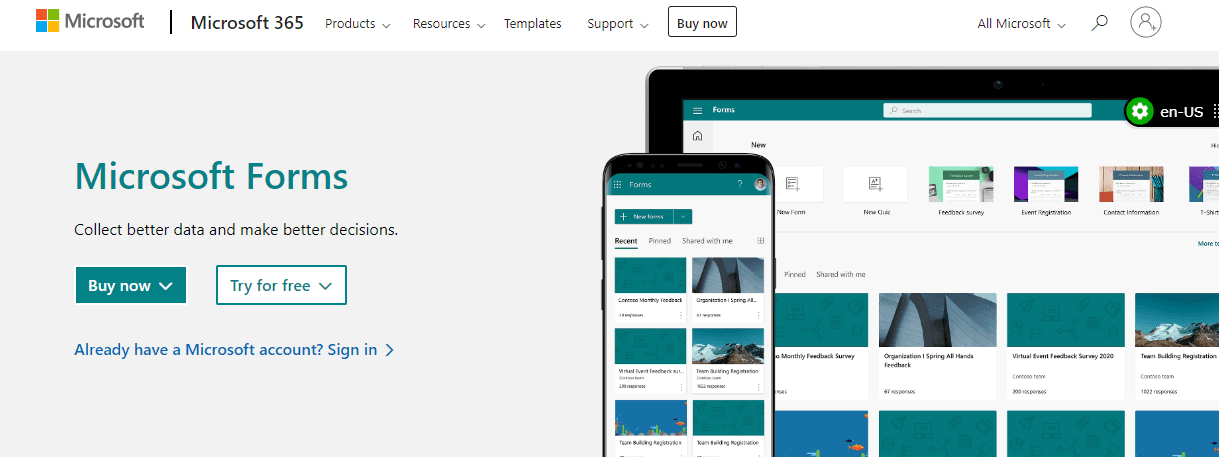
Task: Open the teal Buy now dropdown in hero
Action: click(x=131, y=285)
